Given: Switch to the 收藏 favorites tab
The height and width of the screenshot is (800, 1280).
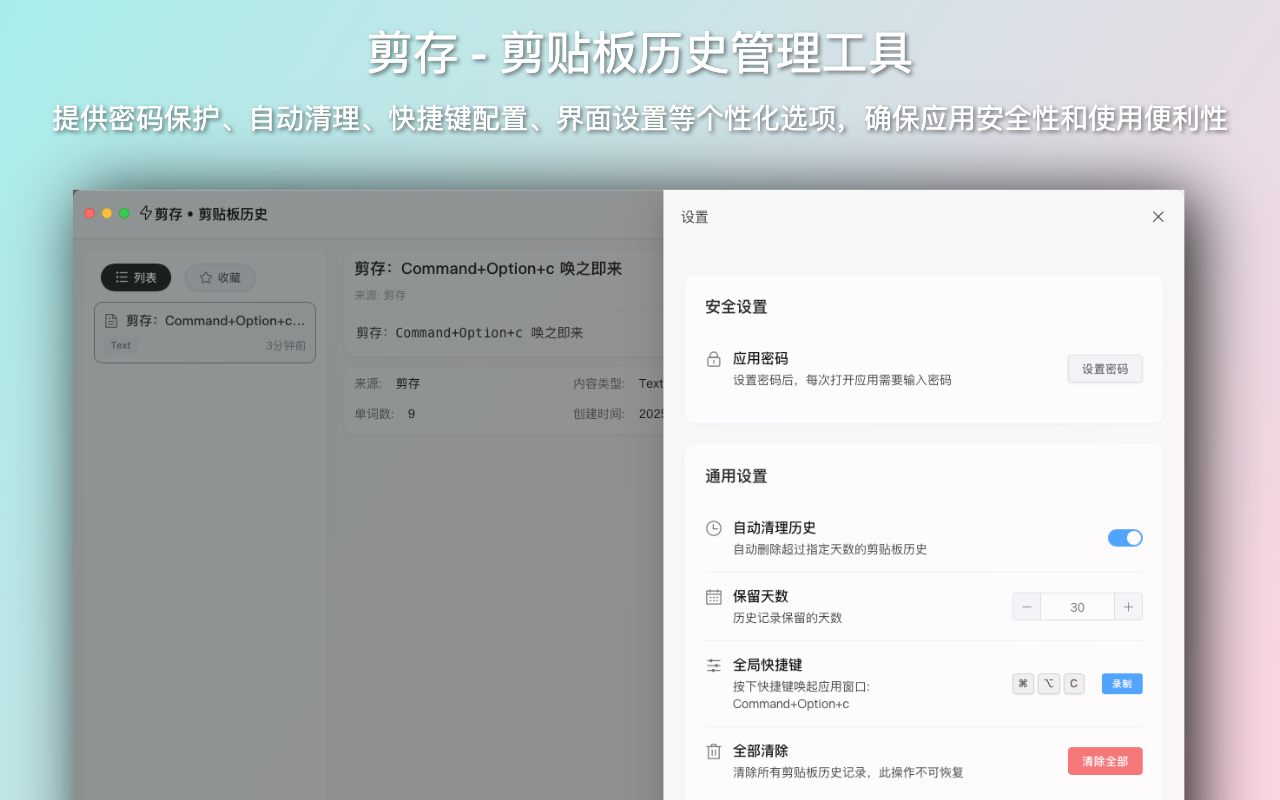Looking at the screenshot, I should point(220,278).
